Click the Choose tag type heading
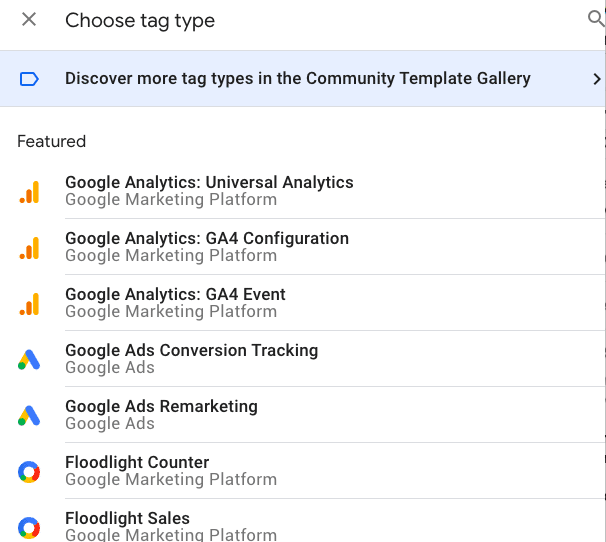The image size is (606, 542). [x=140, y=20]
